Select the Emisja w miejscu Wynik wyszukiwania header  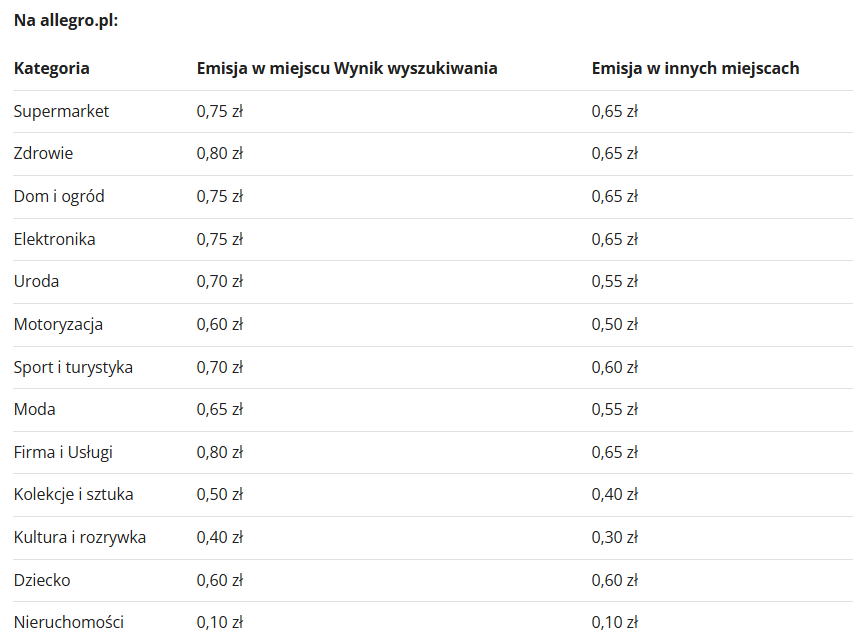point(347,68)
